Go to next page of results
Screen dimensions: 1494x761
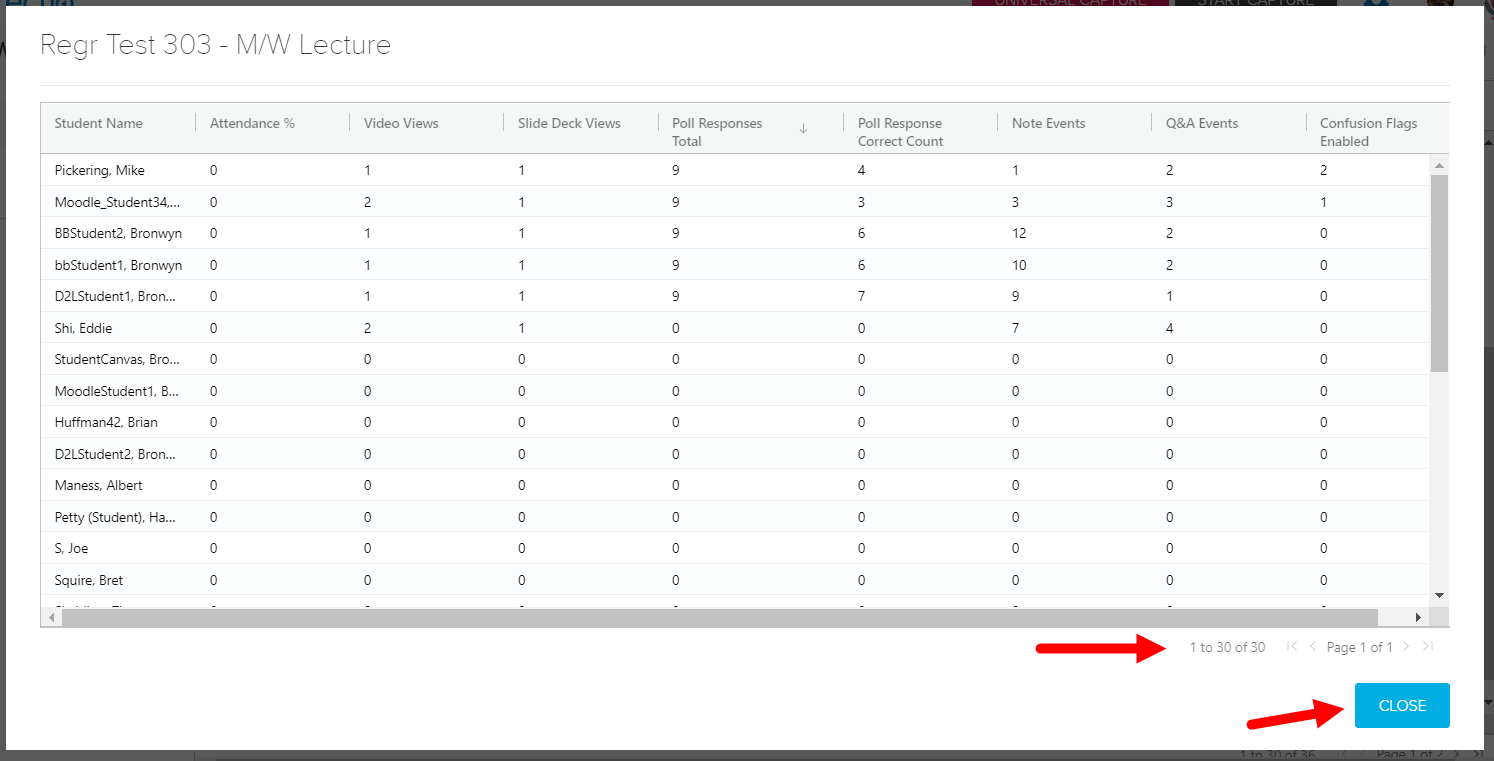coord(1406,647)
